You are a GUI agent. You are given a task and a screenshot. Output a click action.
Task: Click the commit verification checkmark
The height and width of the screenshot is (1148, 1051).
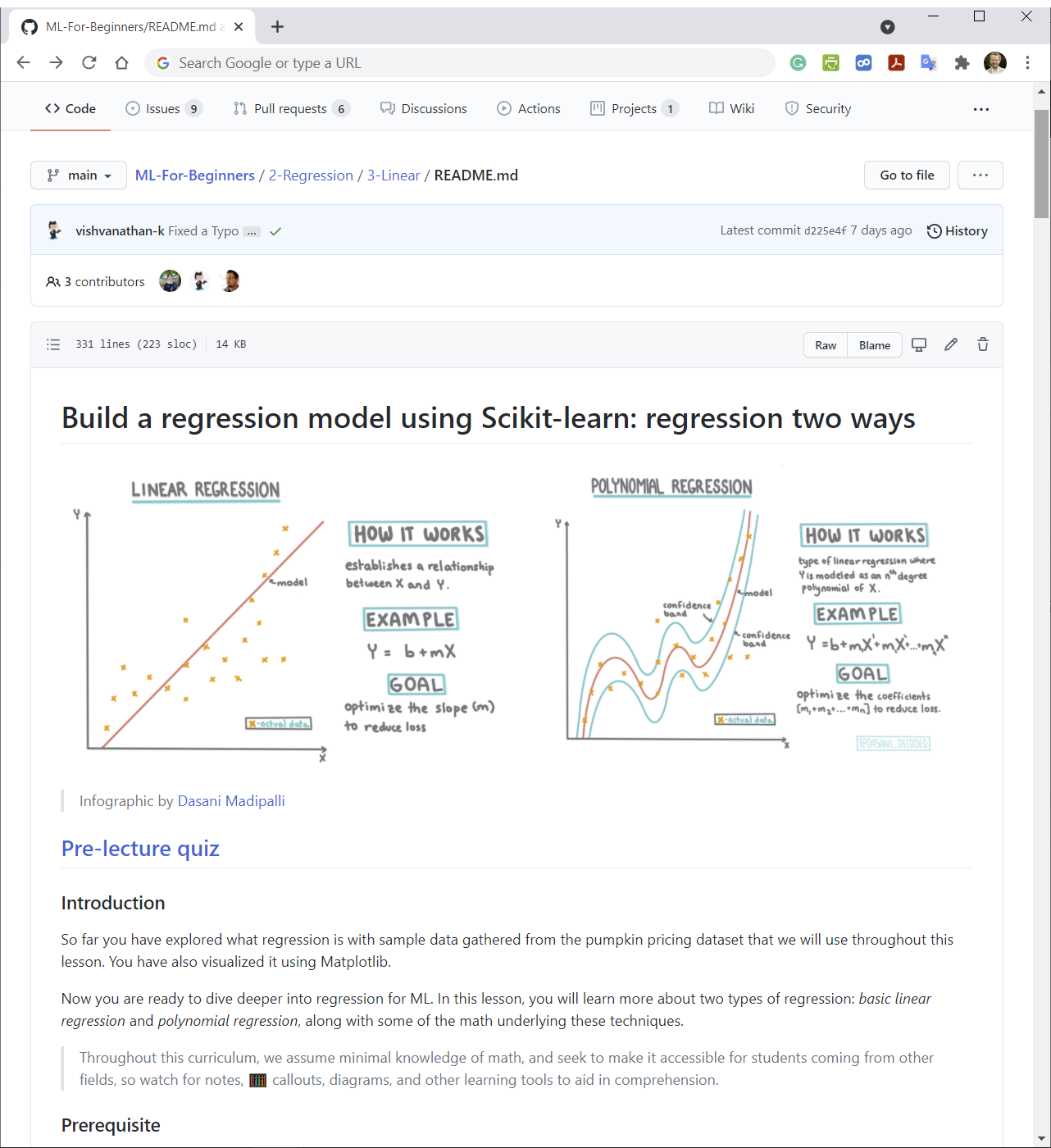point(275,230)
